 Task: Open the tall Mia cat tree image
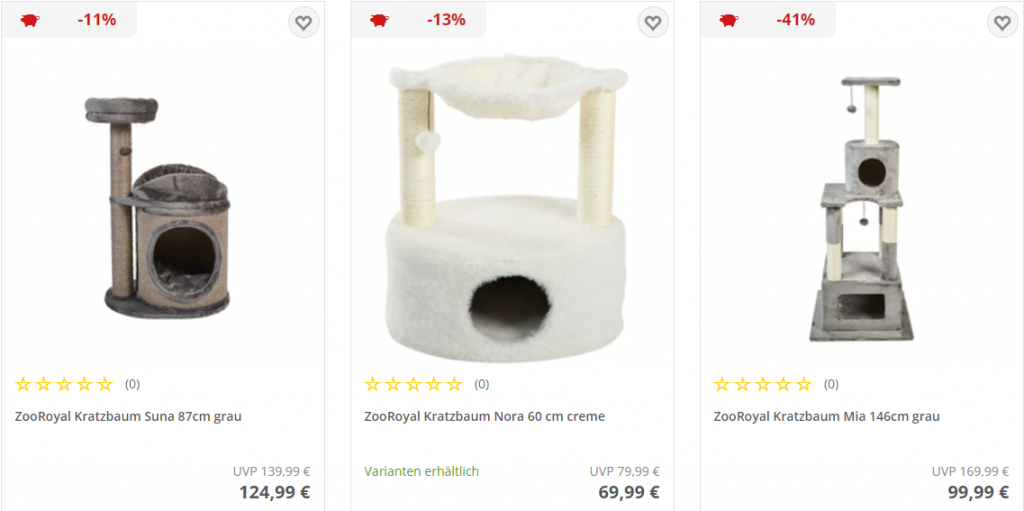tap(861, 209)
